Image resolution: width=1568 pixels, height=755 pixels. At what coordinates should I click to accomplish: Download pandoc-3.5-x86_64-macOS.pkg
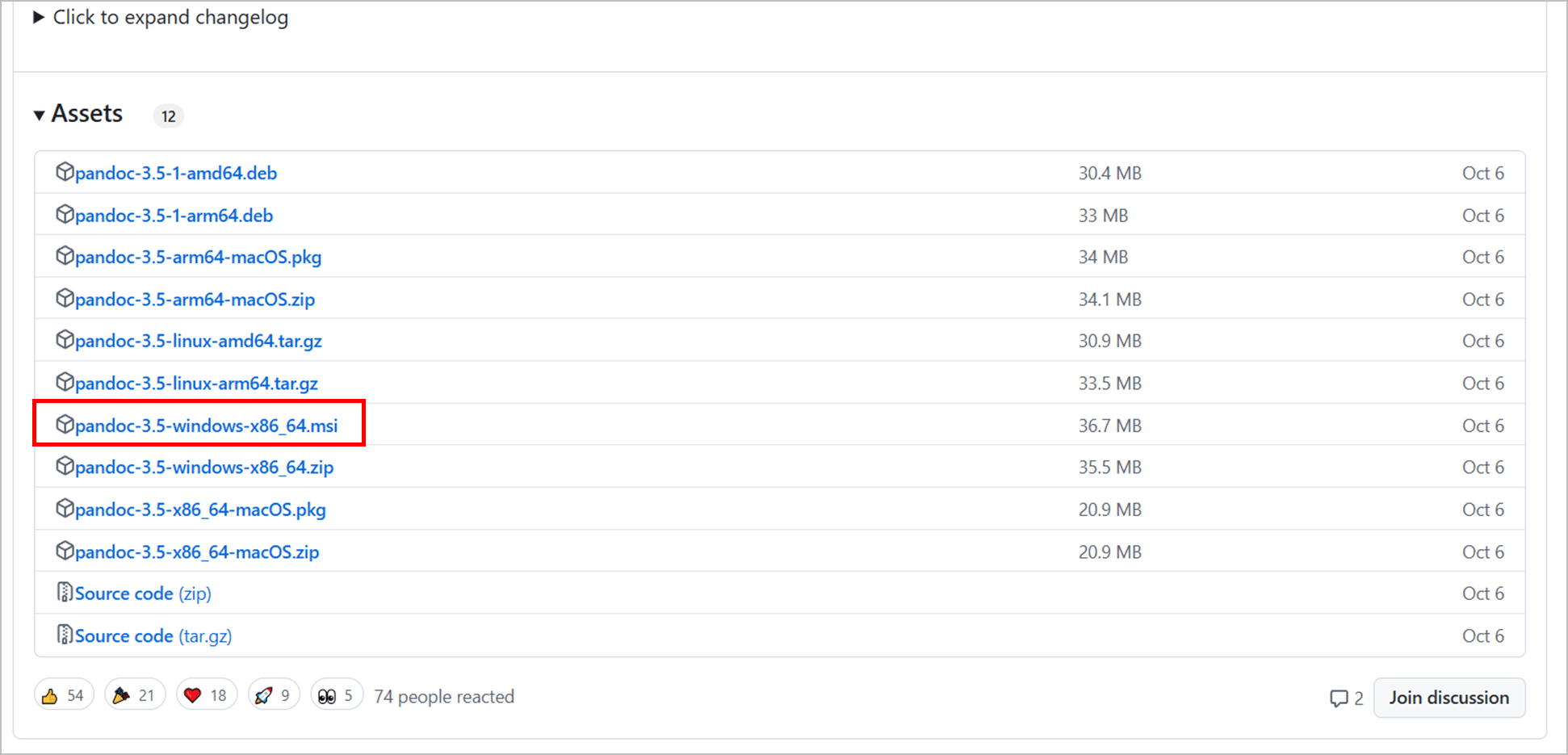201,510
